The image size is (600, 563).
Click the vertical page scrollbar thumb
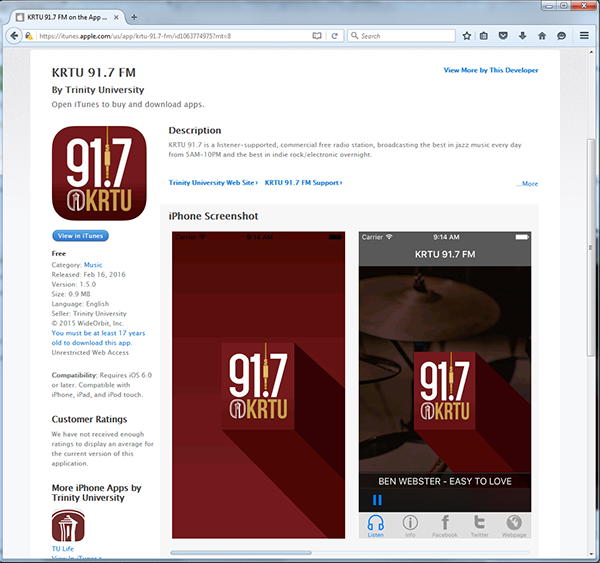click(591, 247)
